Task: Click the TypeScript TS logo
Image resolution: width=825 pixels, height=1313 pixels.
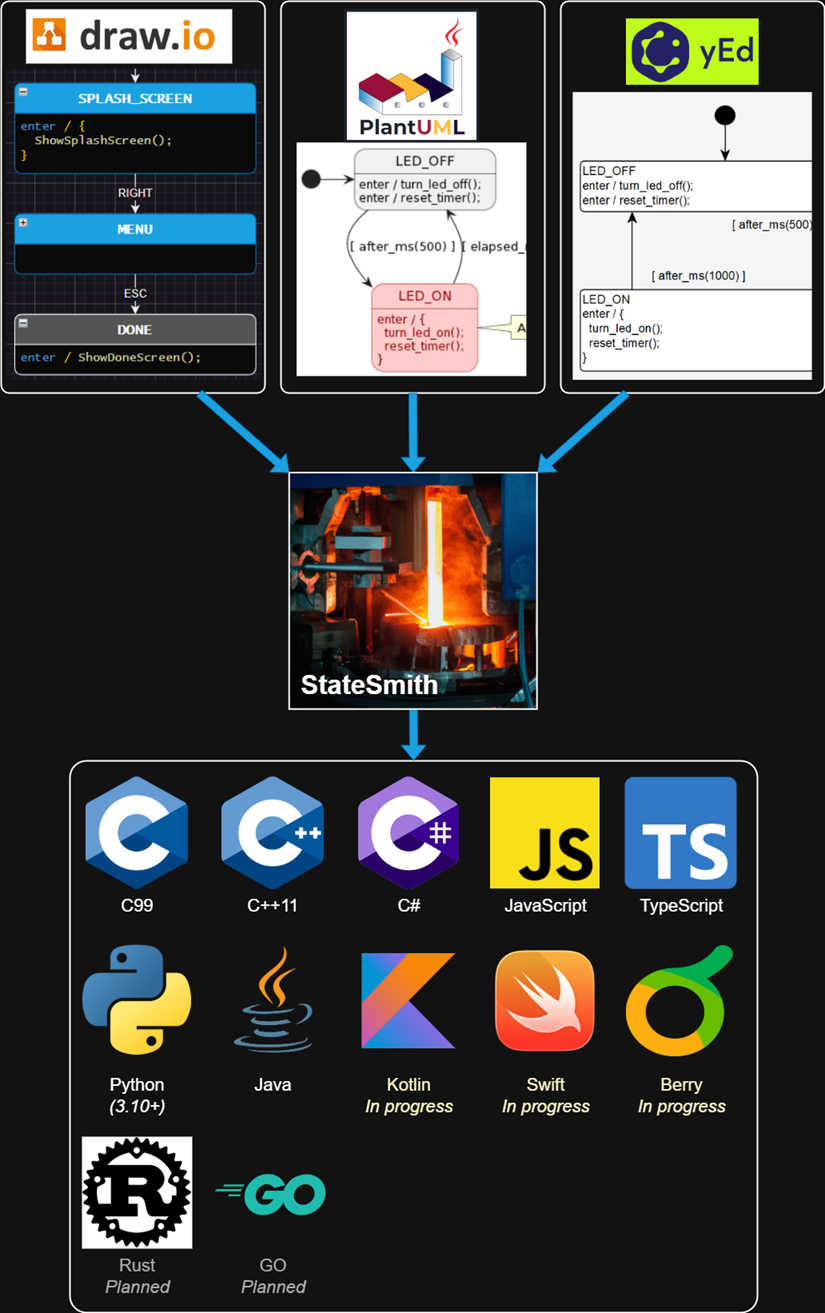Action: tap(681, 833)
